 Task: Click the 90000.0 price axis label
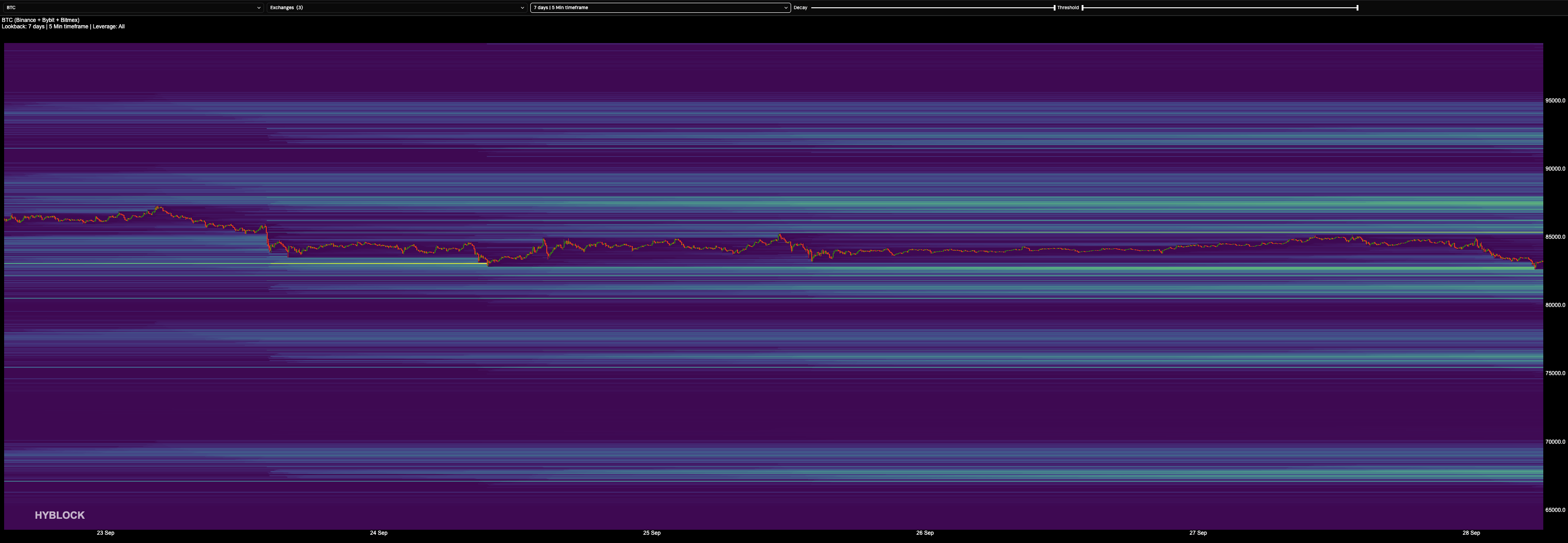point(1555,169)
